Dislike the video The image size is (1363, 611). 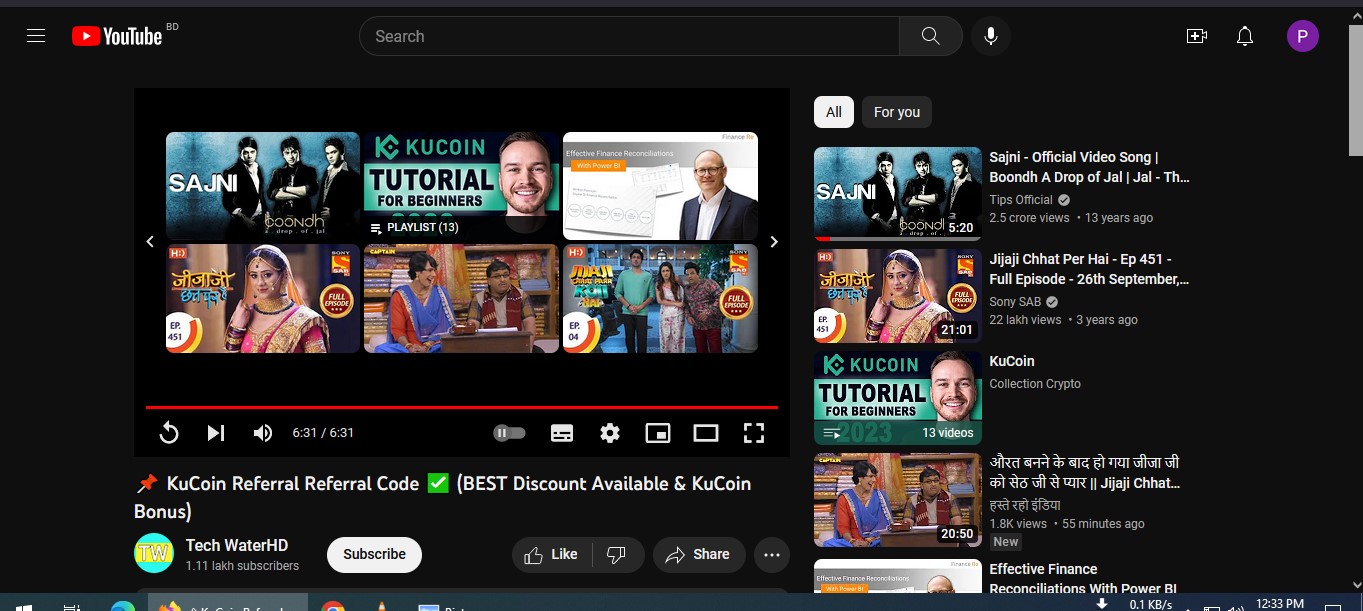coord(617,554)
